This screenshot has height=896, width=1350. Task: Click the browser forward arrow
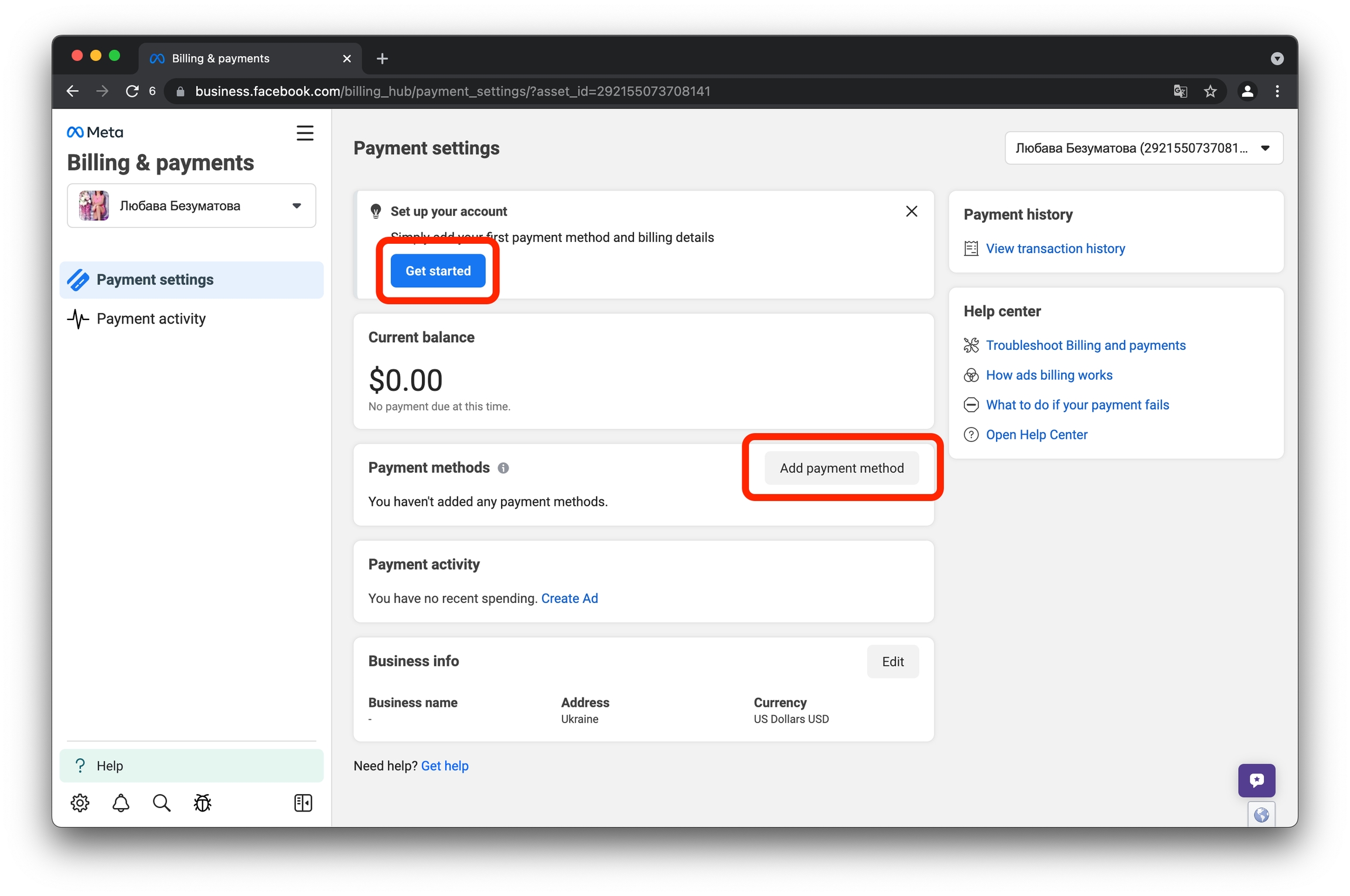[102, 91]
